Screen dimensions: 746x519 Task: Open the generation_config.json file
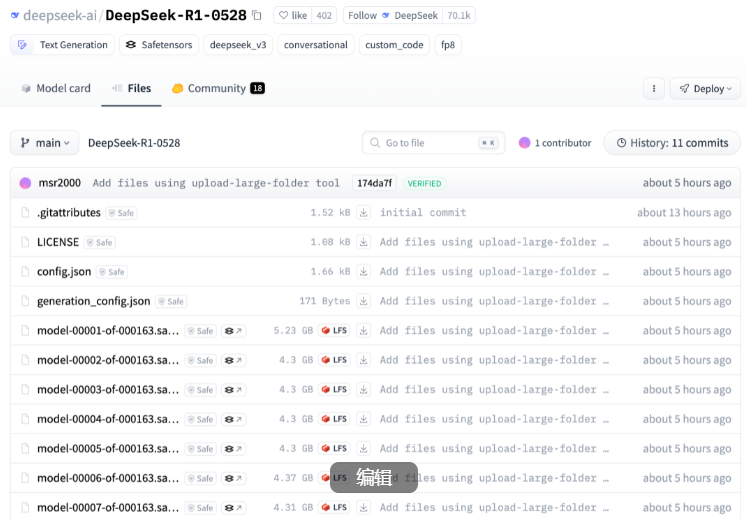pos(94,301)
